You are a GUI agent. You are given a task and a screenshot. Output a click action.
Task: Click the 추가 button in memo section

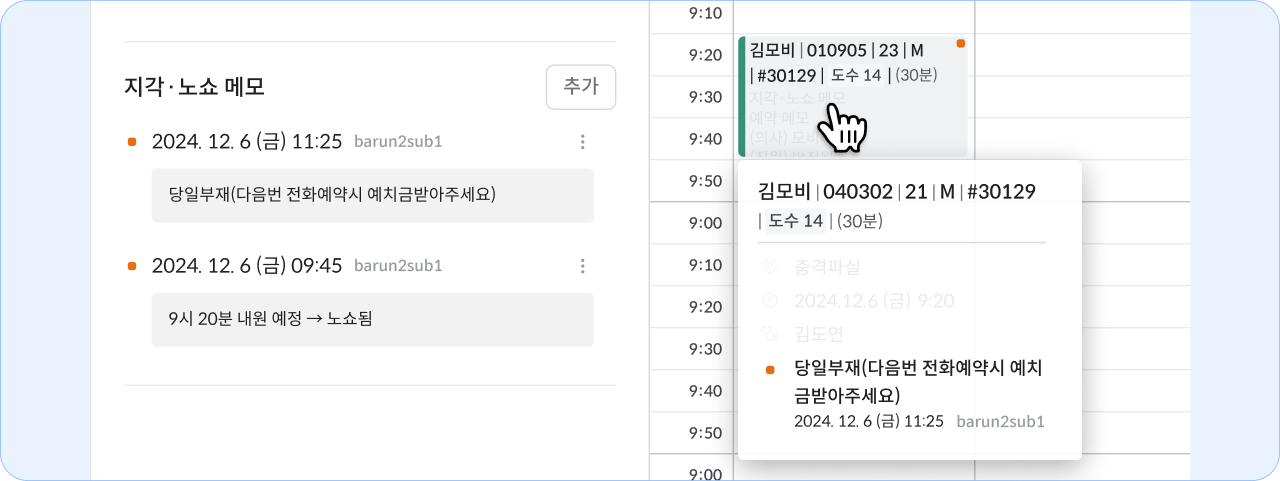581,87
